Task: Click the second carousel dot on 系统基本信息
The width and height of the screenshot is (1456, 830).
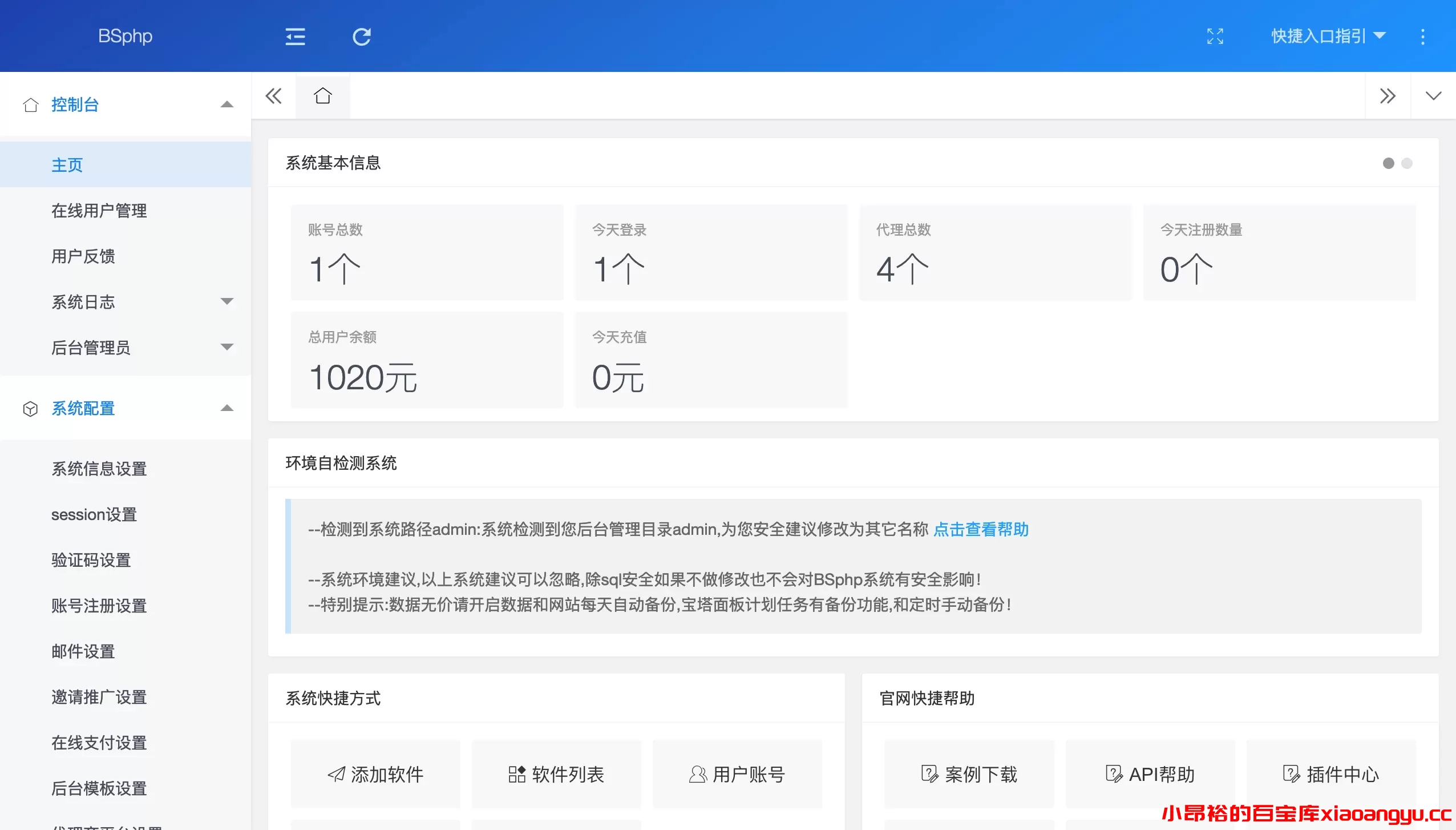Action: (1406, 163)
